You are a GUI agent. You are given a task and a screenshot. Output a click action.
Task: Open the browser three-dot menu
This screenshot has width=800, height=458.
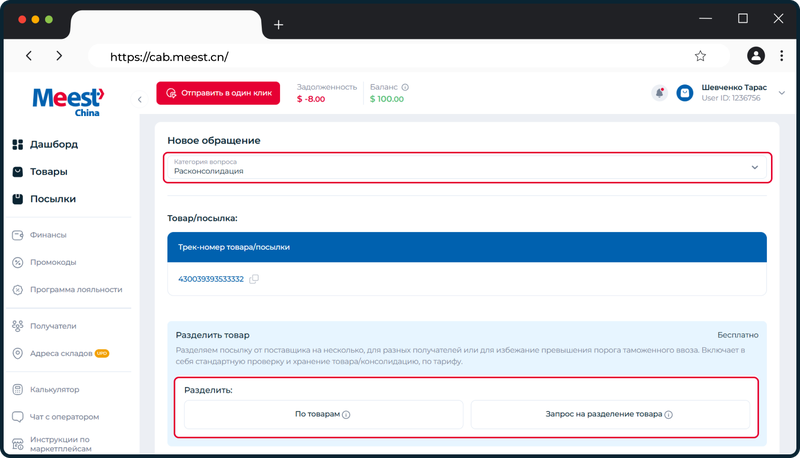tap(781, 56)
